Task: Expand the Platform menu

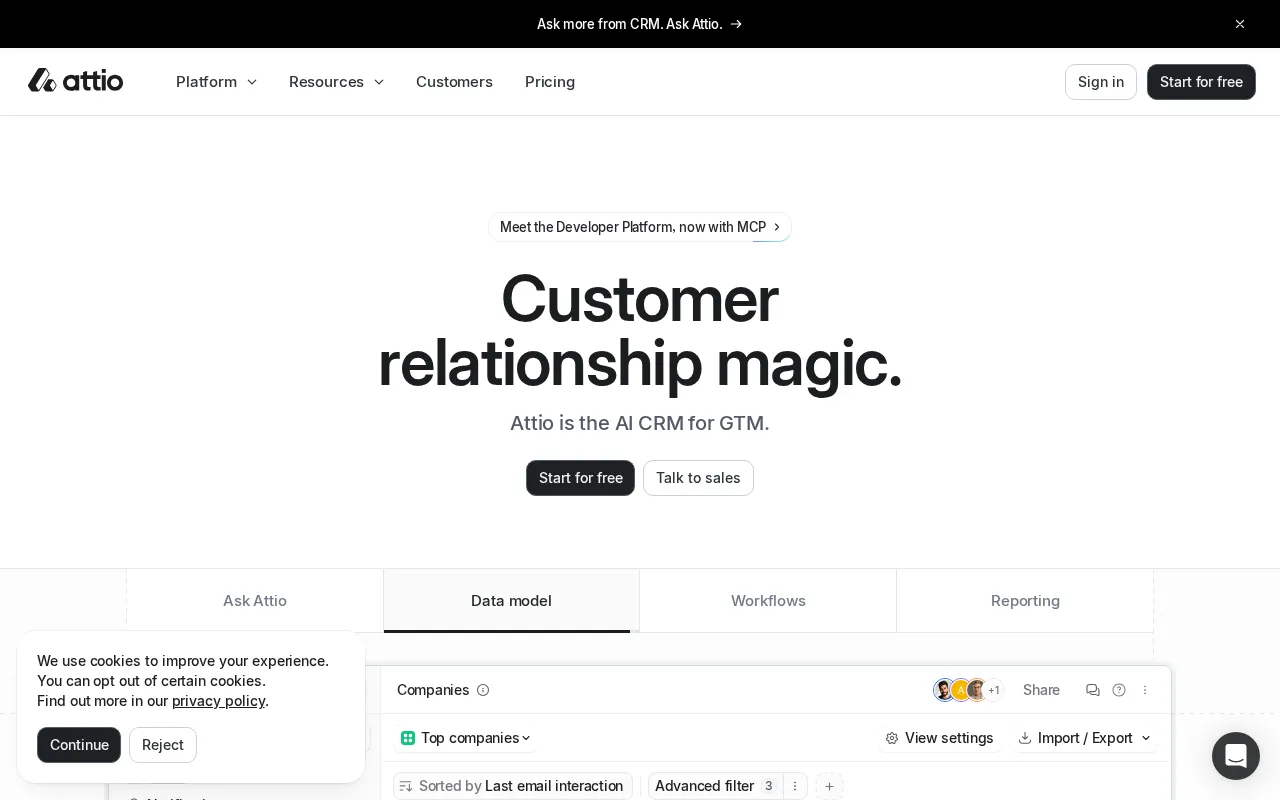Action: coord(217,82)
